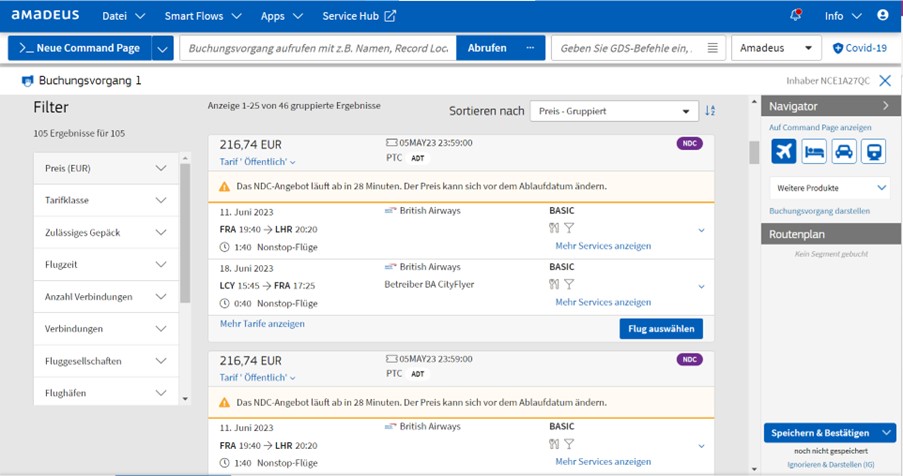This screenshot has height=476, width=903.
Task: Open the rail/train icon in Navigator
Action: click(874, 152)
